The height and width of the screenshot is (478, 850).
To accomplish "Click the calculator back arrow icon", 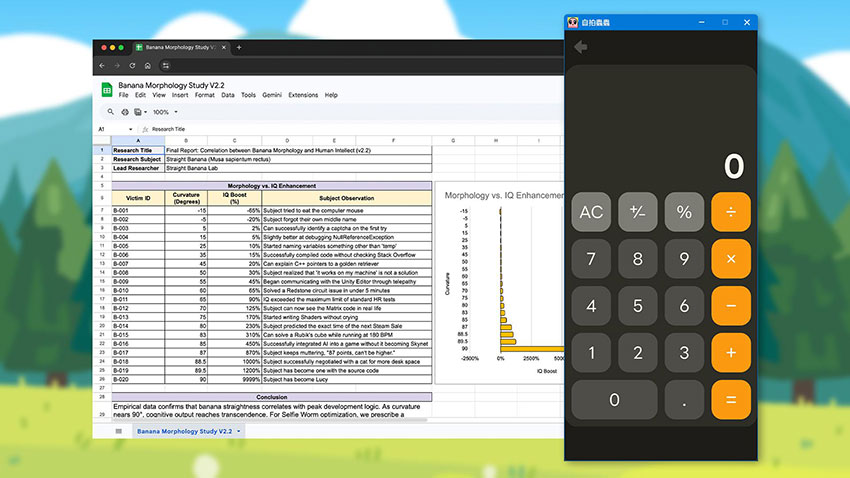I will click(581, 47).
